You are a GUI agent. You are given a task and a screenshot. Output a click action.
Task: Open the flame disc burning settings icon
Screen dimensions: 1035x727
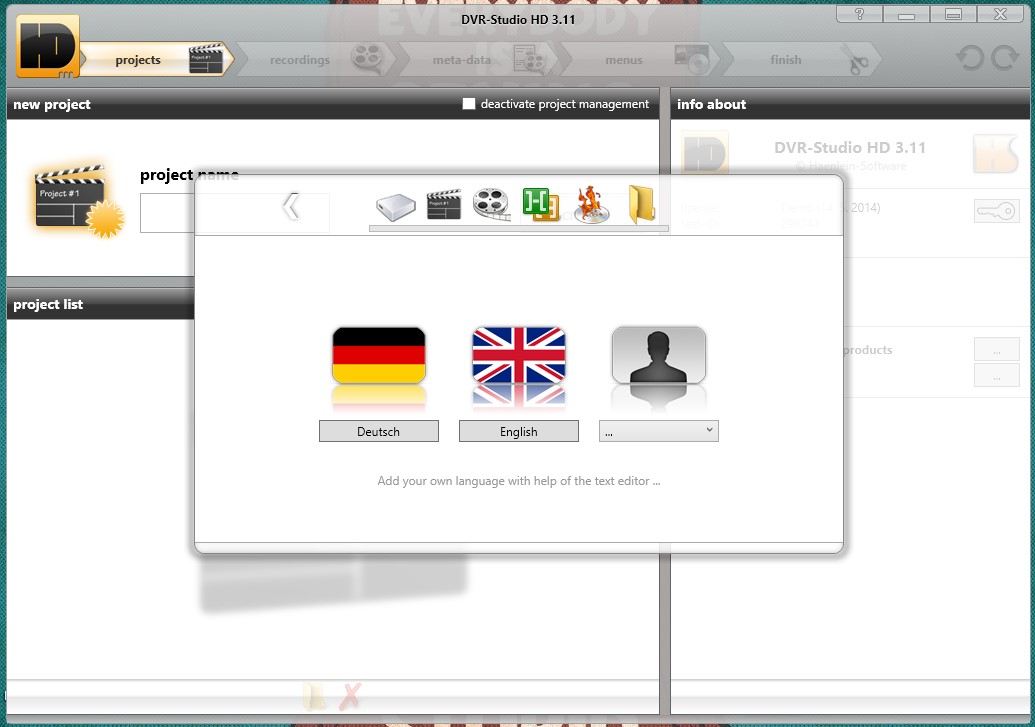(591, 205)
